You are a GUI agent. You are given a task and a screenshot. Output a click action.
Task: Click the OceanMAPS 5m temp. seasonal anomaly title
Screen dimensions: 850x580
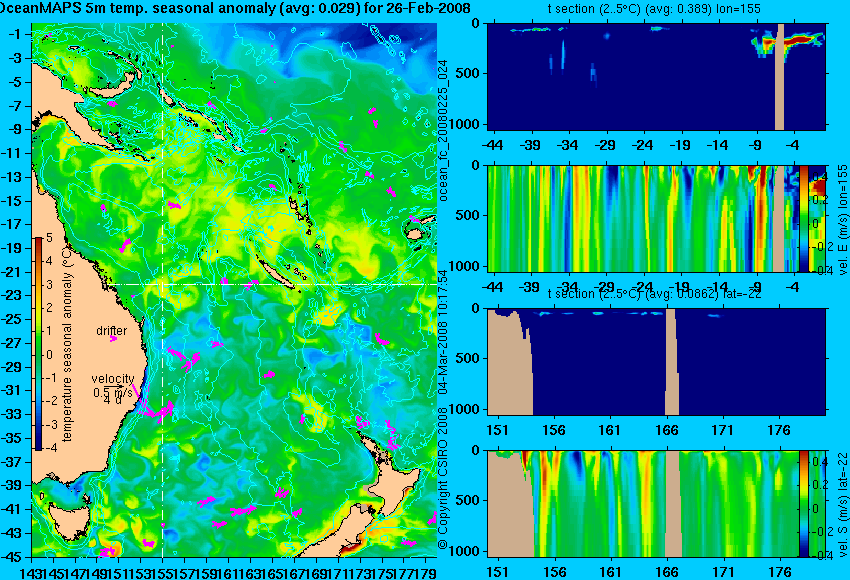235,8
